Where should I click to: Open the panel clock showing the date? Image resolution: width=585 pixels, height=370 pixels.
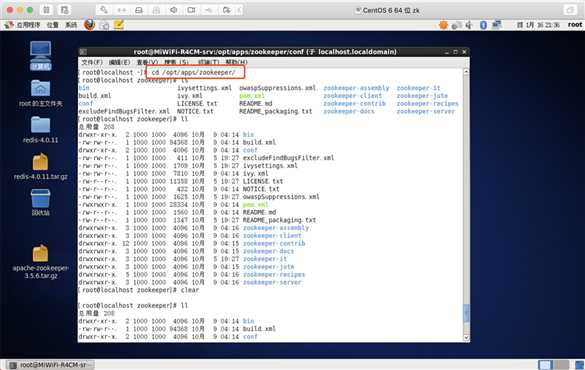[x=538, y=25]
